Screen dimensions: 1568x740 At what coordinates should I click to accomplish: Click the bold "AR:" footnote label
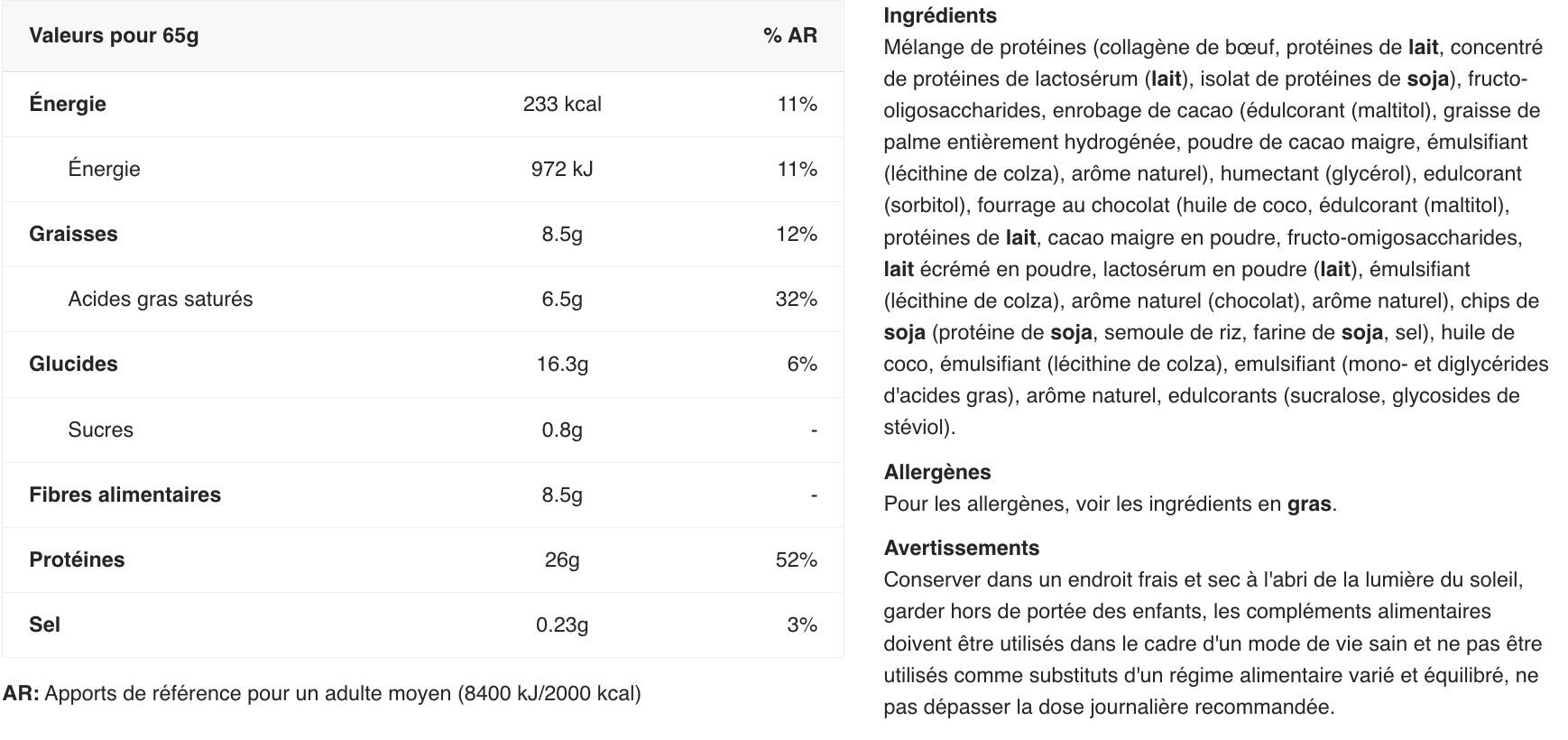pyautogui.click(x=21, y=693)
